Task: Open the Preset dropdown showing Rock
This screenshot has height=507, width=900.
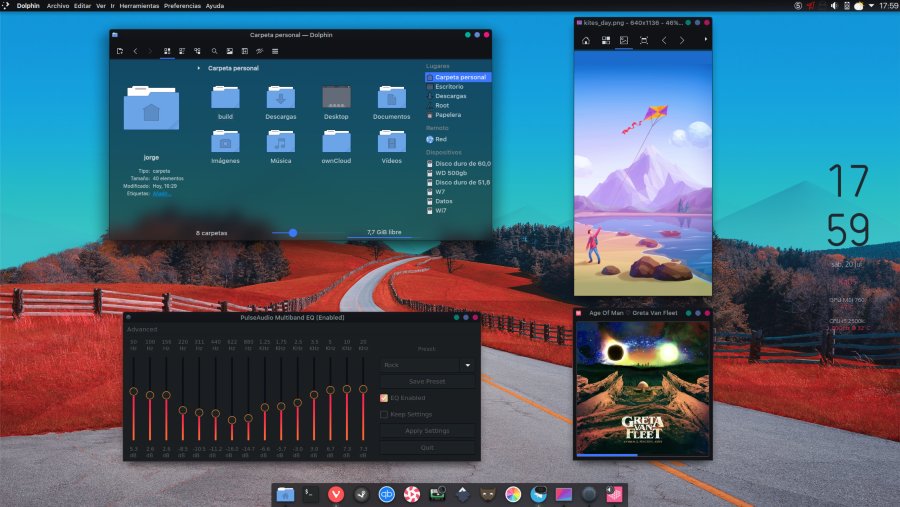Action: click(428, 365)
